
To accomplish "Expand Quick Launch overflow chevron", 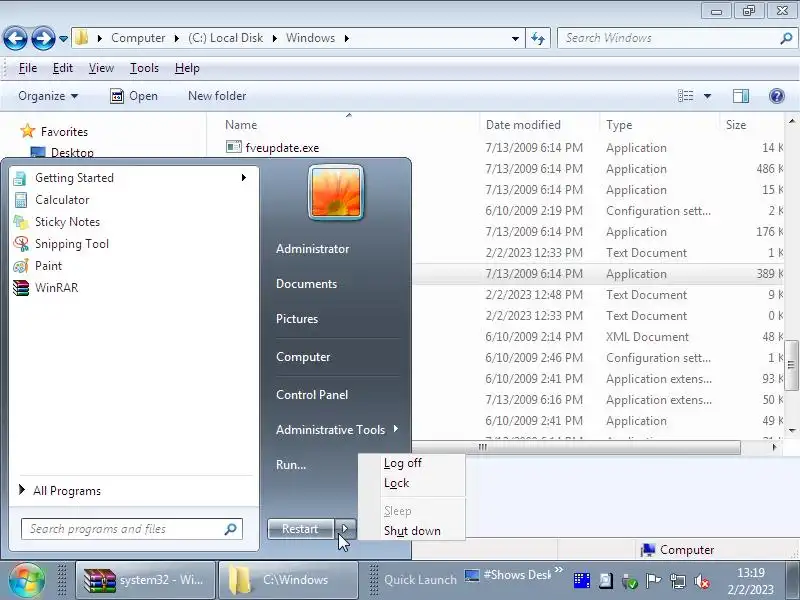I will click(x=559, y=569).
